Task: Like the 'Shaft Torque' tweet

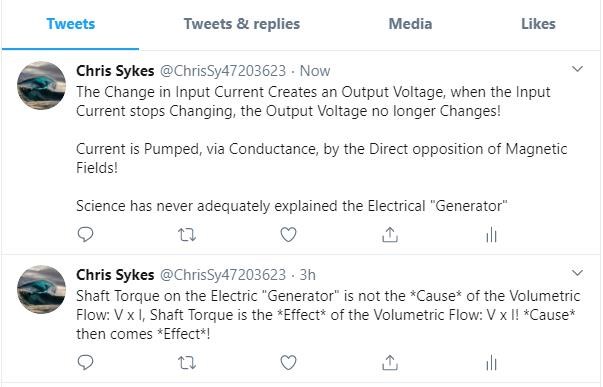Action: coord(288,362)
